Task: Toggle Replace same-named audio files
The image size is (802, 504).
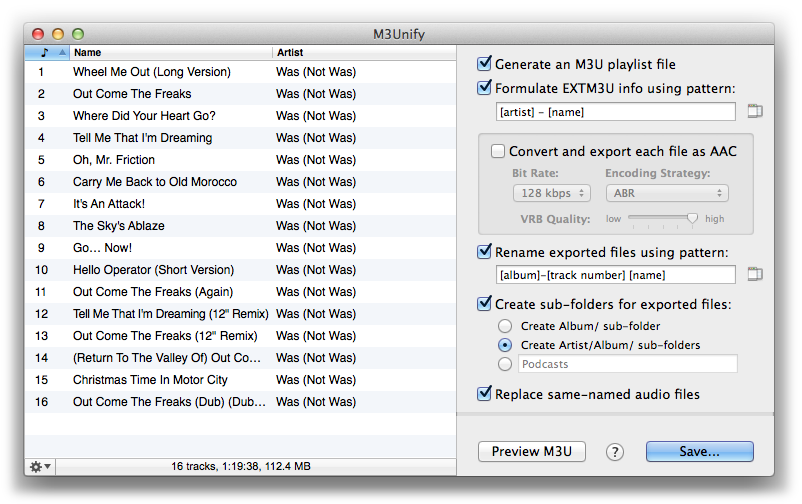Action: tap(484, 393)
